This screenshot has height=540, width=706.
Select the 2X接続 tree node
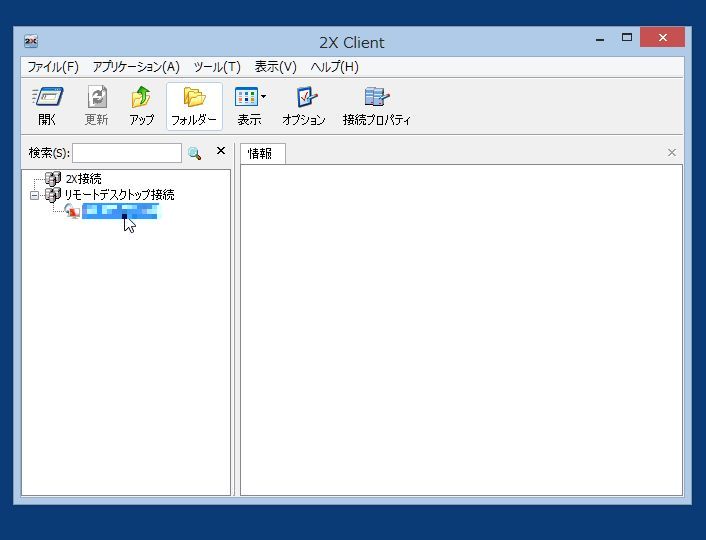(84, 179)
